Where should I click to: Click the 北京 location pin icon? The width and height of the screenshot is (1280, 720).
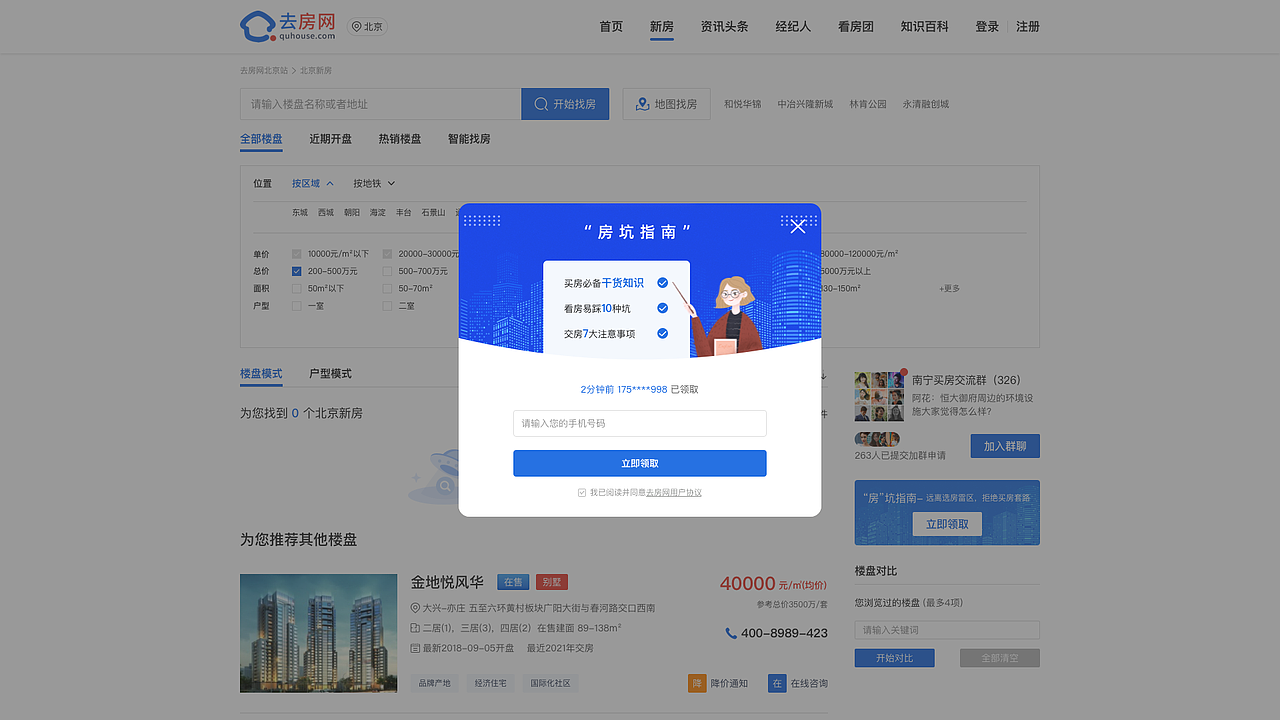point(358,27)
